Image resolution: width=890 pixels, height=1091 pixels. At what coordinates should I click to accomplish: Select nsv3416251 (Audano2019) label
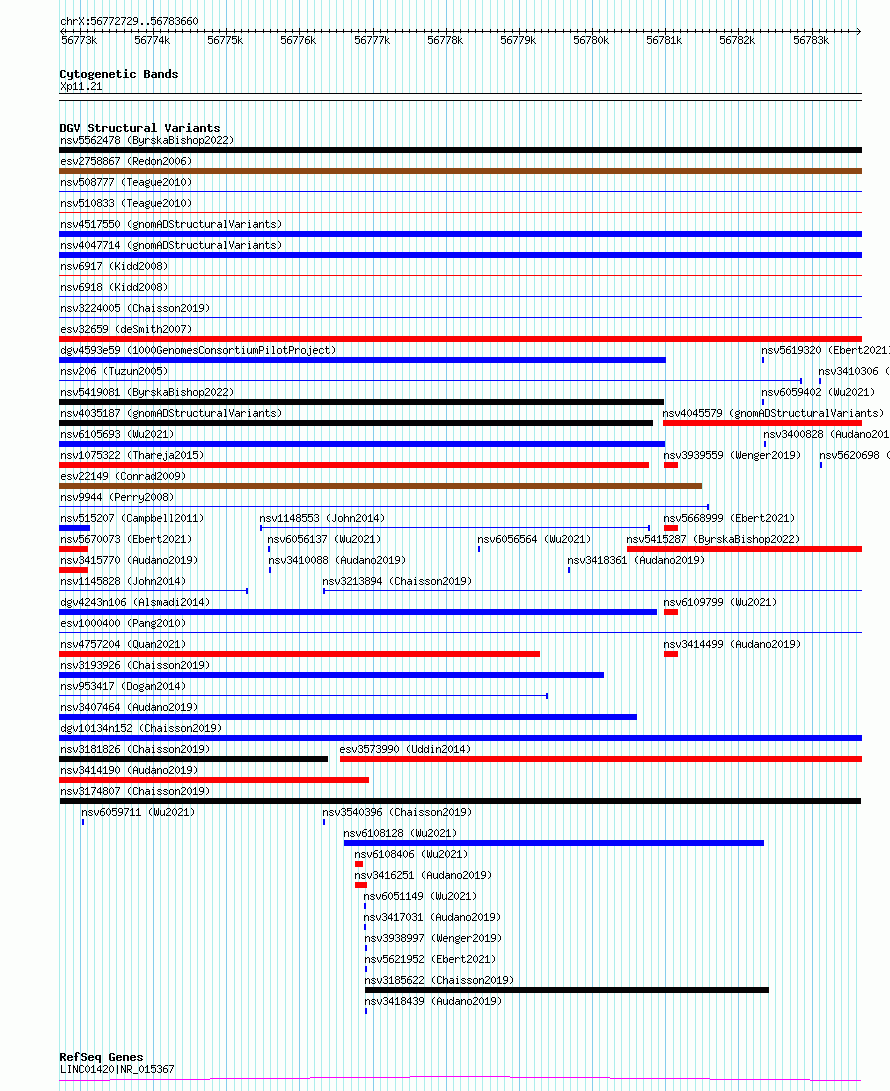click(423, 875)
